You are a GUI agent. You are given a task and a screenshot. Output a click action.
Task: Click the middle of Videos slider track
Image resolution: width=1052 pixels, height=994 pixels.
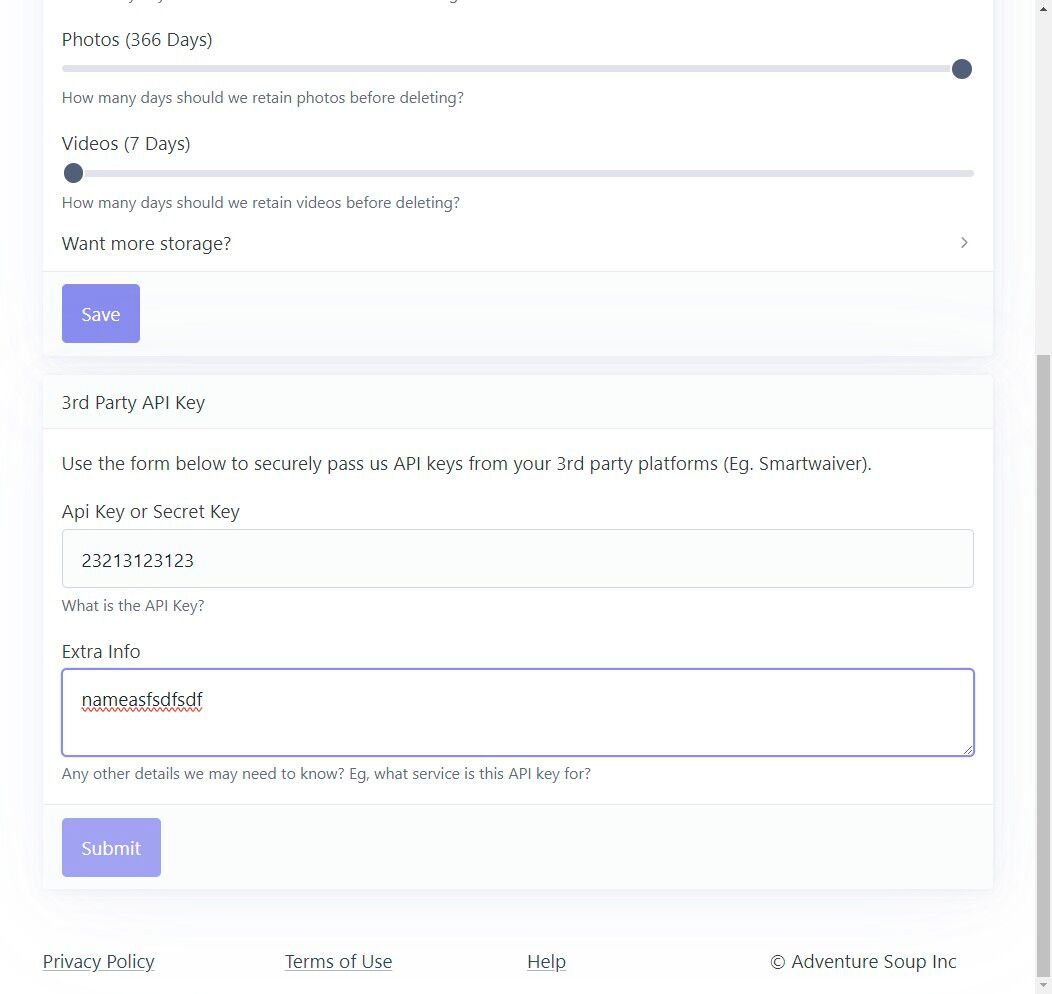tap(517, 173)
